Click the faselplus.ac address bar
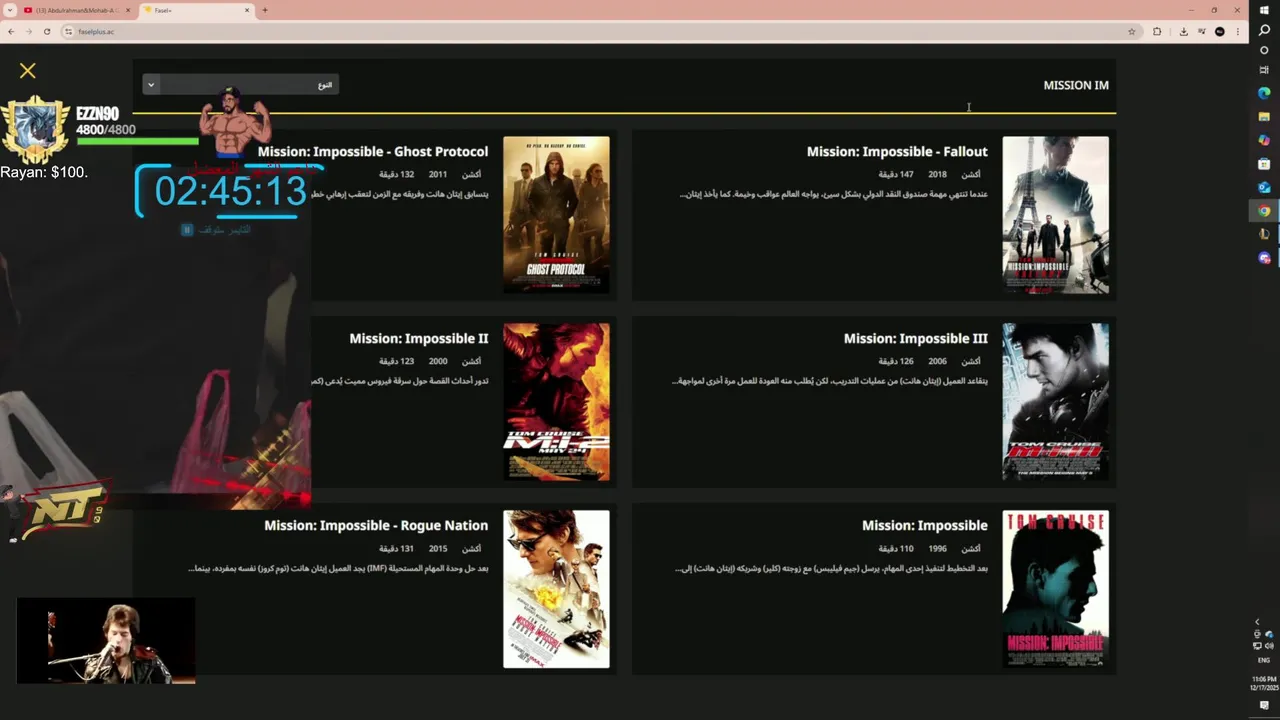Image resolution: width=1280 pixels, height=720 pixels. coord(600,32)
